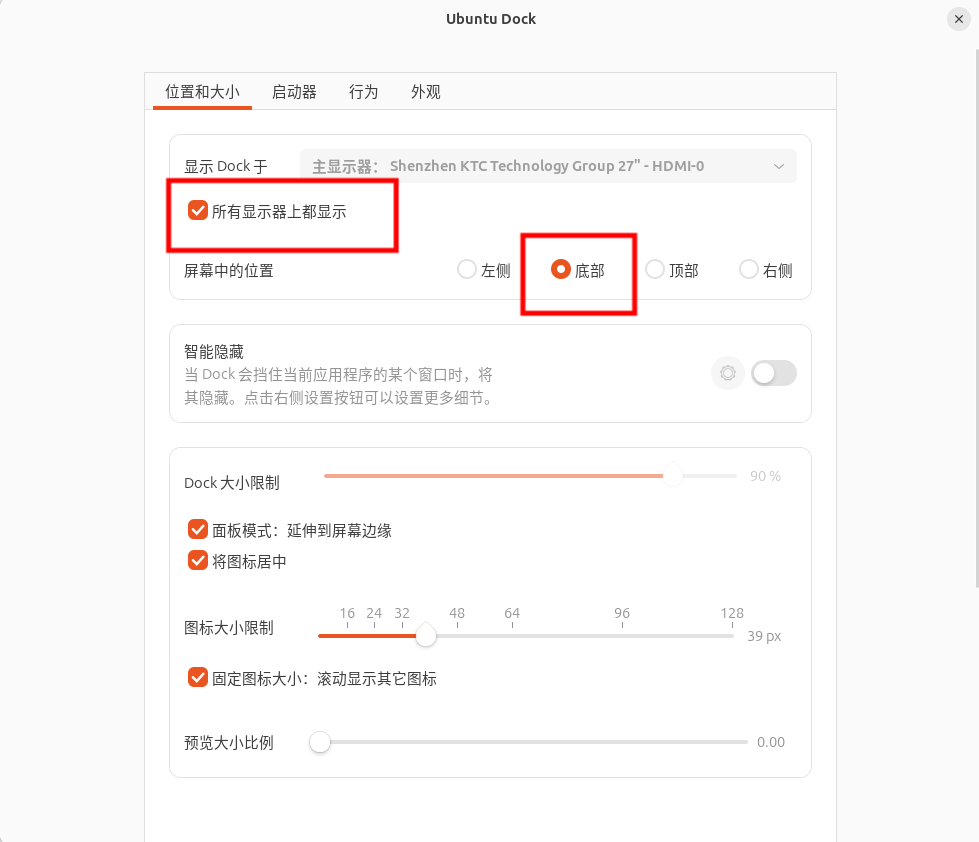The width and height of the screenshot is (979, 842).
Task: Close the Ubuntu Dock settings window
Action: (x=958, y=19)
